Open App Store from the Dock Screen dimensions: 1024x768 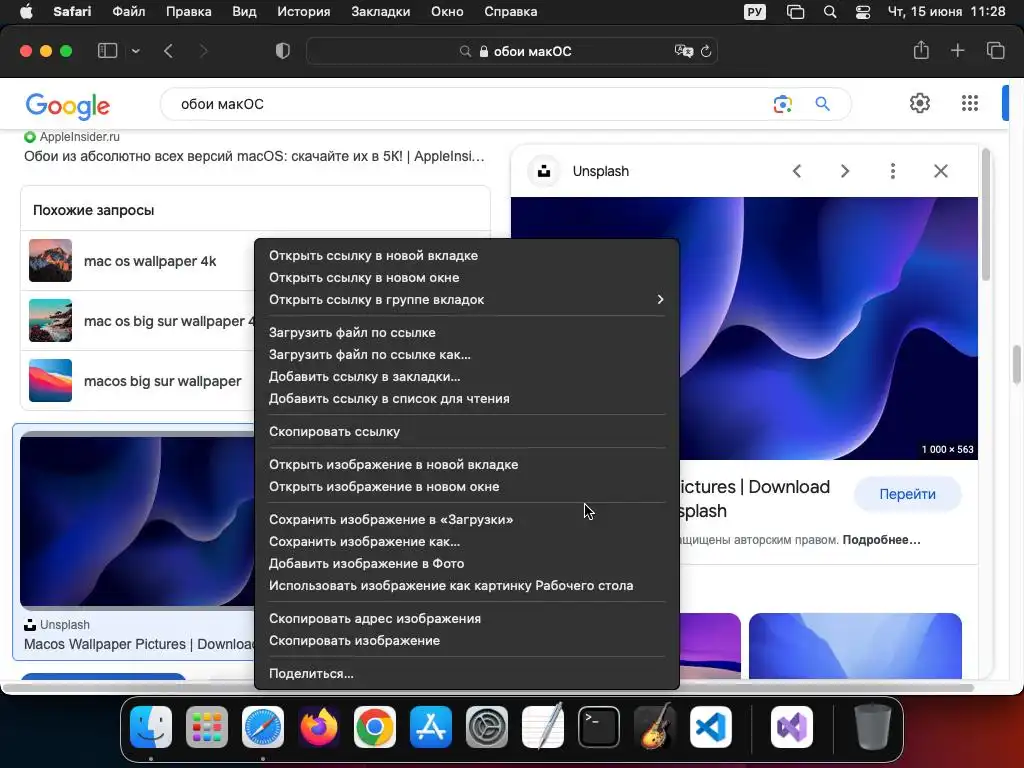(x=431, y=727)
